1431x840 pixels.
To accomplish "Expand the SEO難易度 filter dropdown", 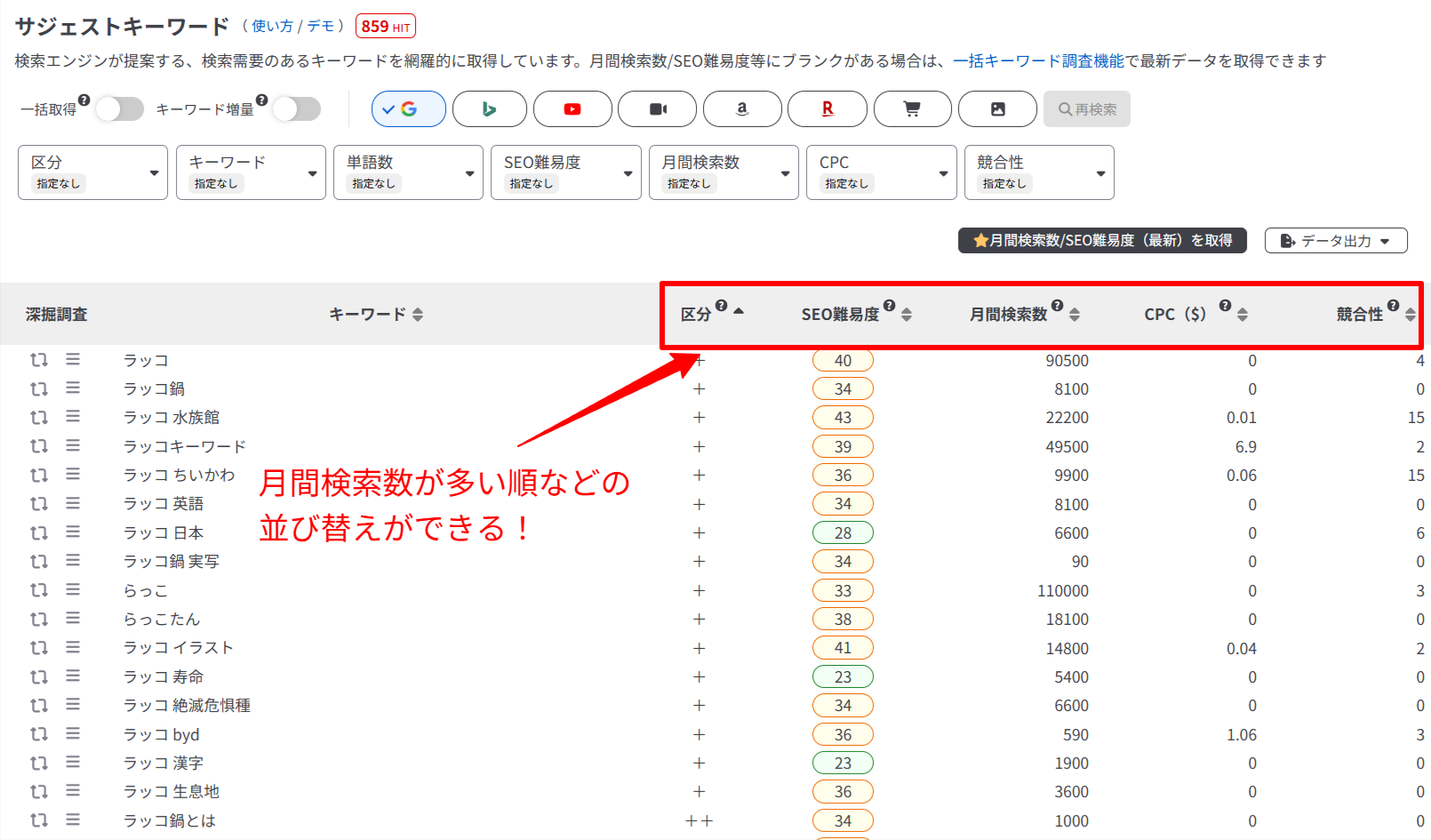I will [x=565, y=172].
